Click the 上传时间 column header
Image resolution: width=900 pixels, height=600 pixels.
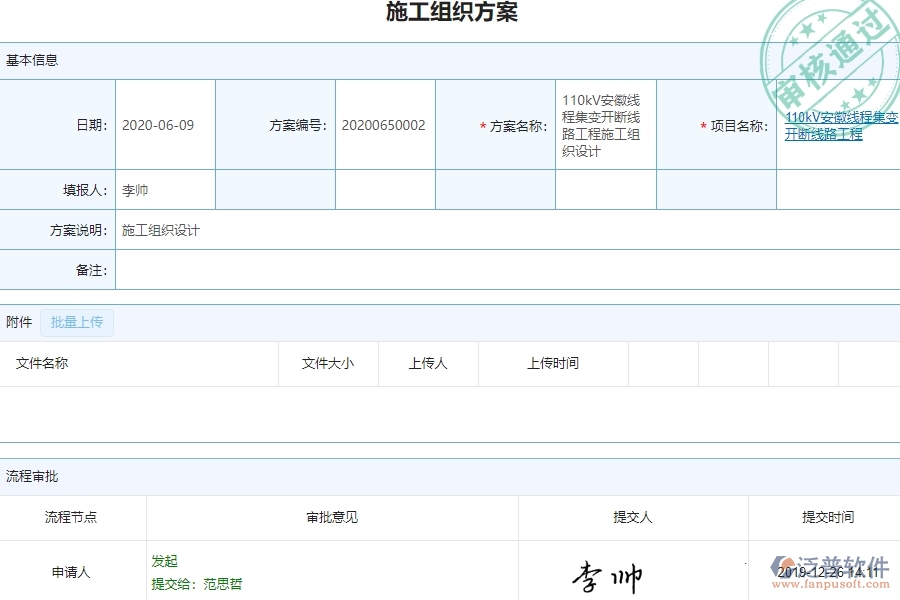click(x=551, y=363)
